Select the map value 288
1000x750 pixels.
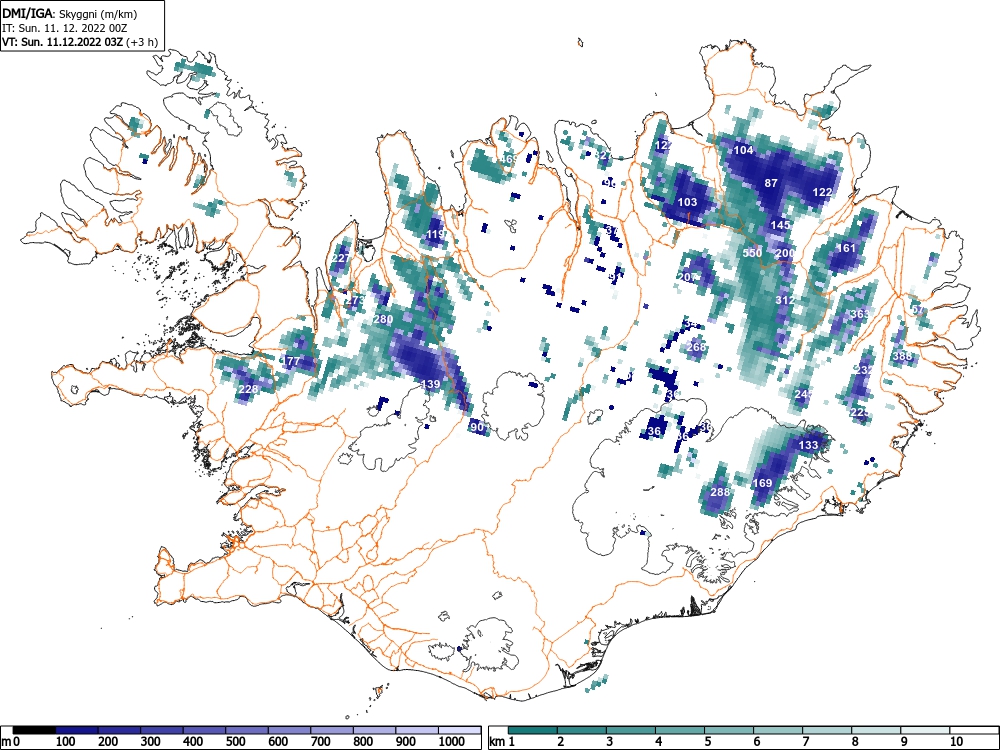(x=720, y=492)
